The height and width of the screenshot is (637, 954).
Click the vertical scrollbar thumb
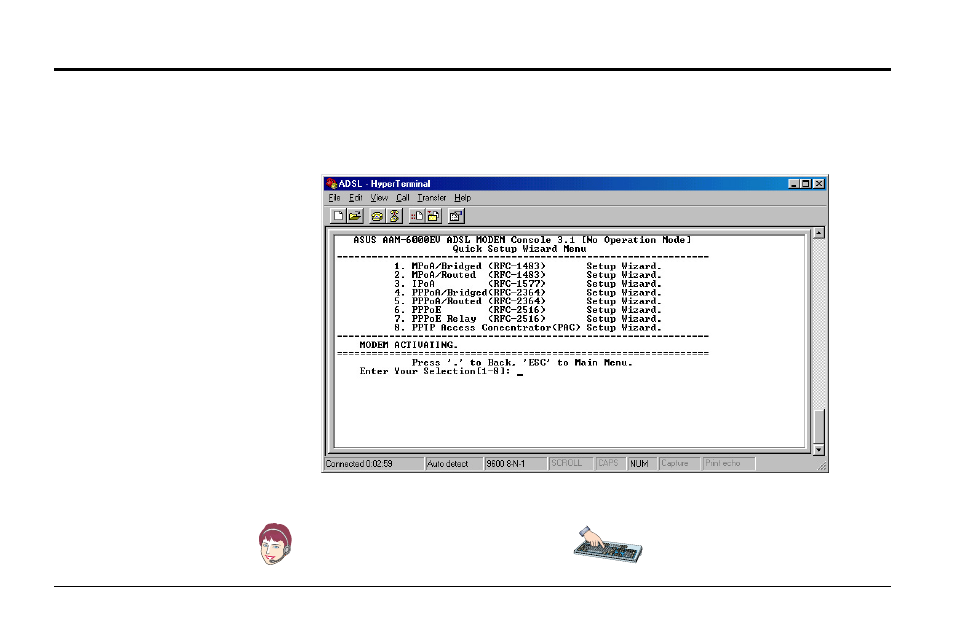819,426
